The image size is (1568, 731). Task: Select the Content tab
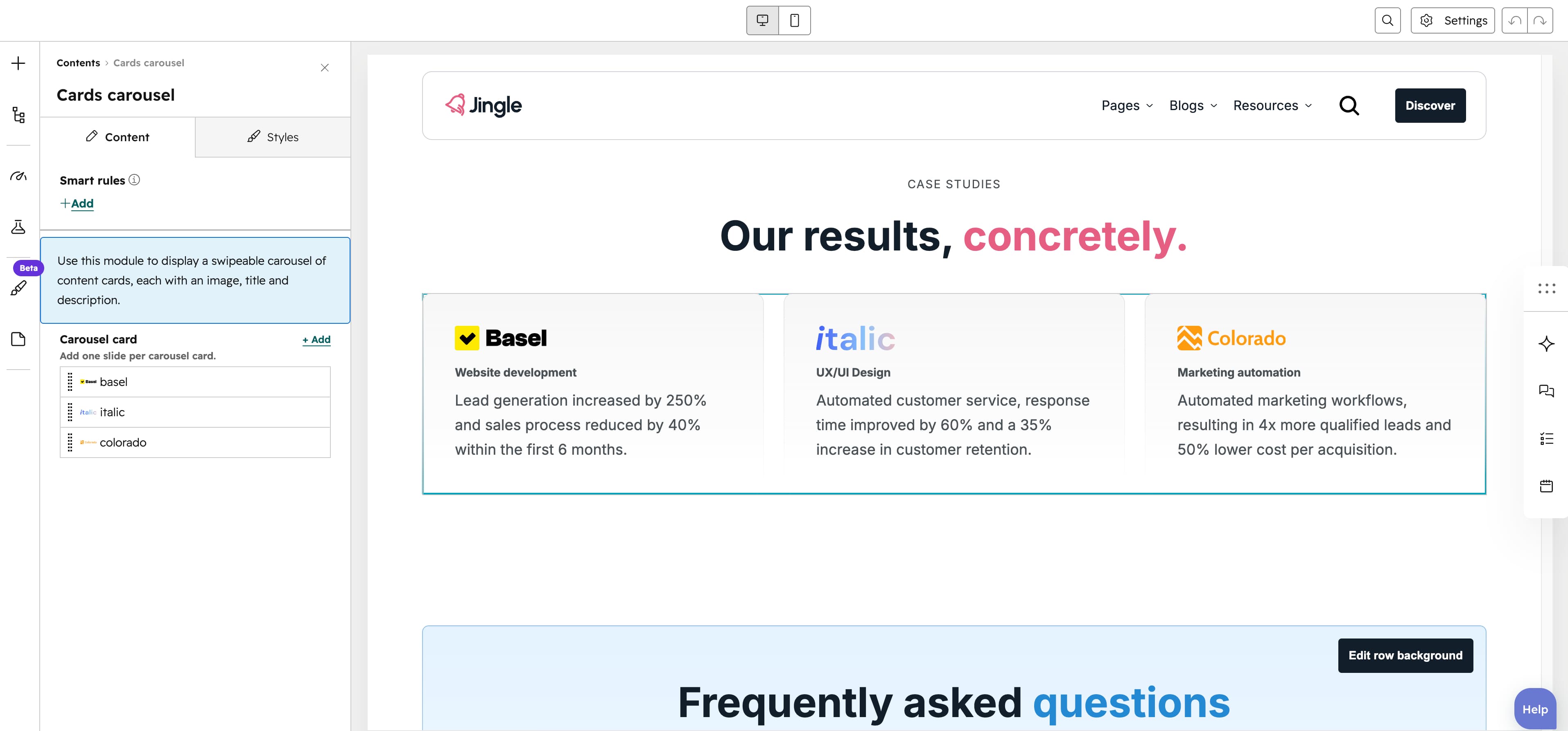[117, 137]
